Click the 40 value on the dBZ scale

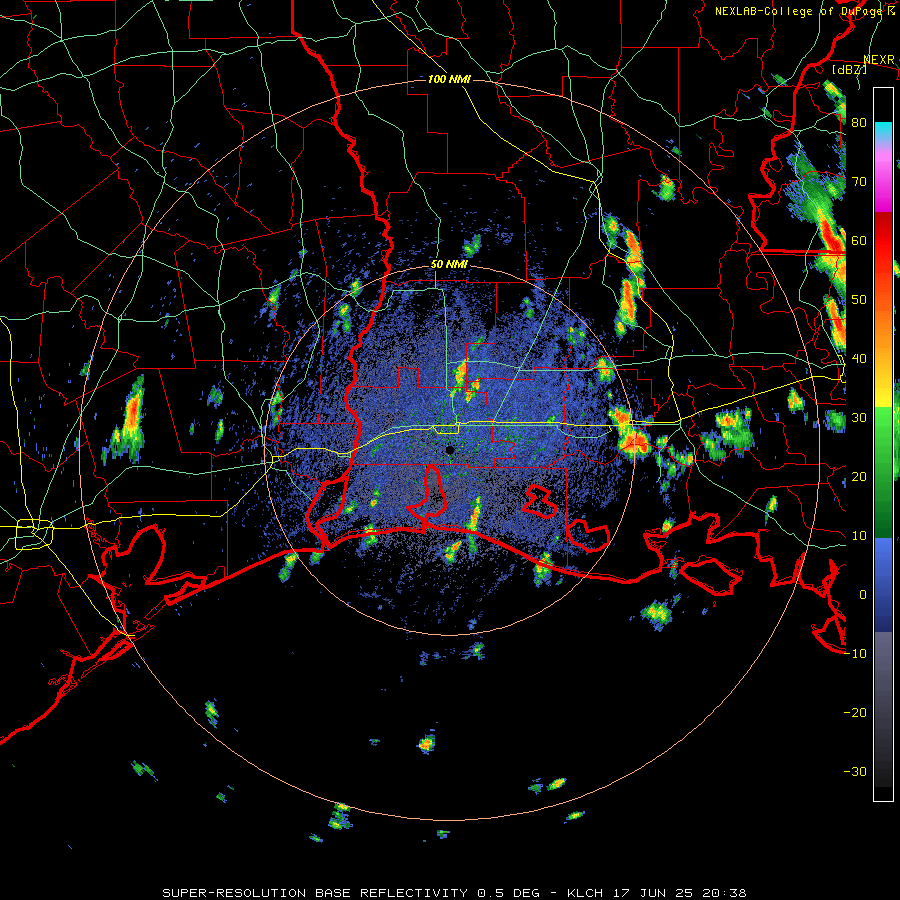[859, 359]
